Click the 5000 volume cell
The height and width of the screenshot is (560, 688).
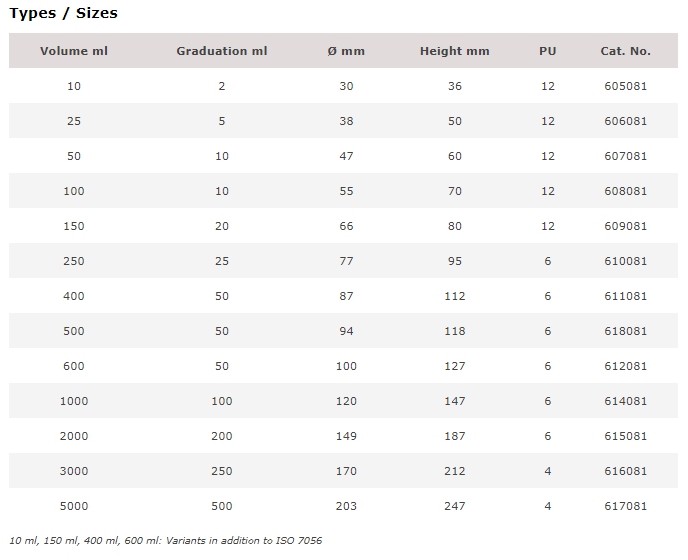74,506
